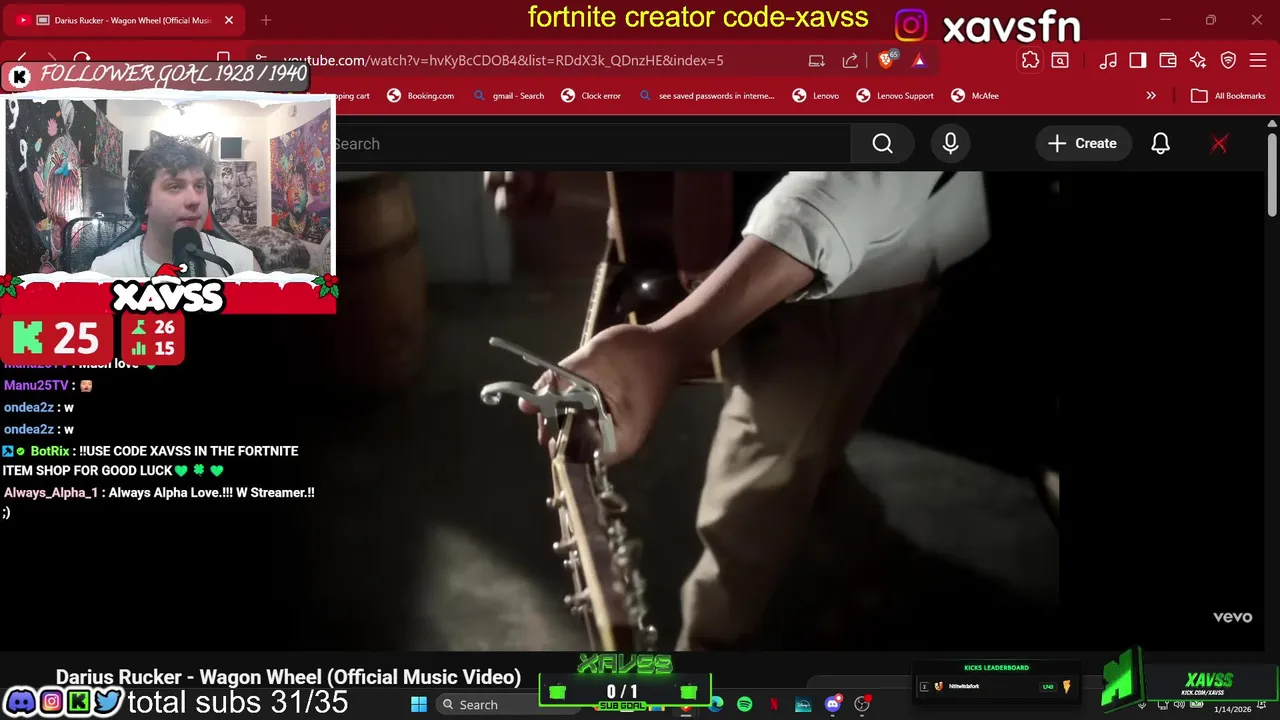
Task: Open see saved passwords bookmark
Action: tap(706, 96)
